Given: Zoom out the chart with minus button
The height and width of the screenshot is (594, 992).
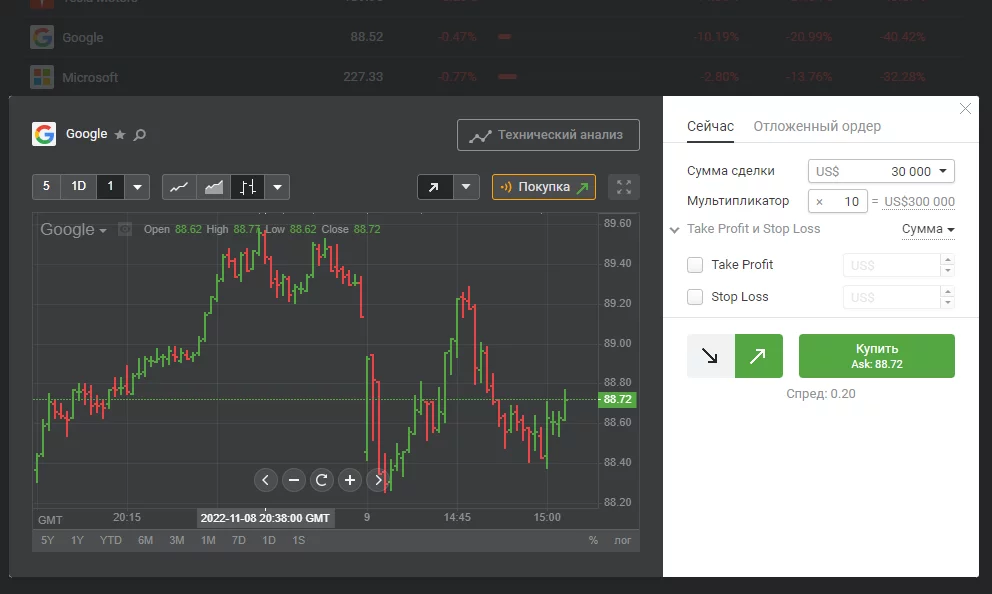Looking at the screenshot, I should click(x=294, y=480).
